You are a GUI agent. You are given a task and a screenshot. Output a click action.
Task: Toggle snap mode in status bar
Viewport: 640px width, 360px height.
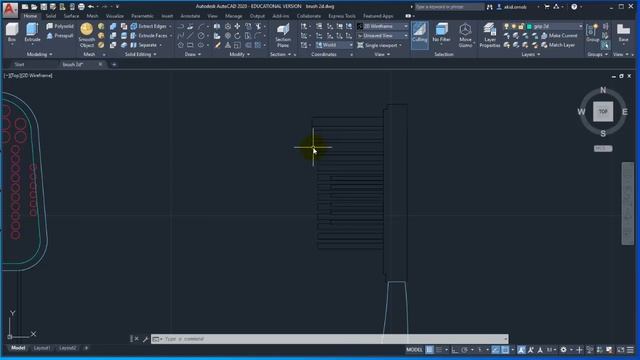439,350
